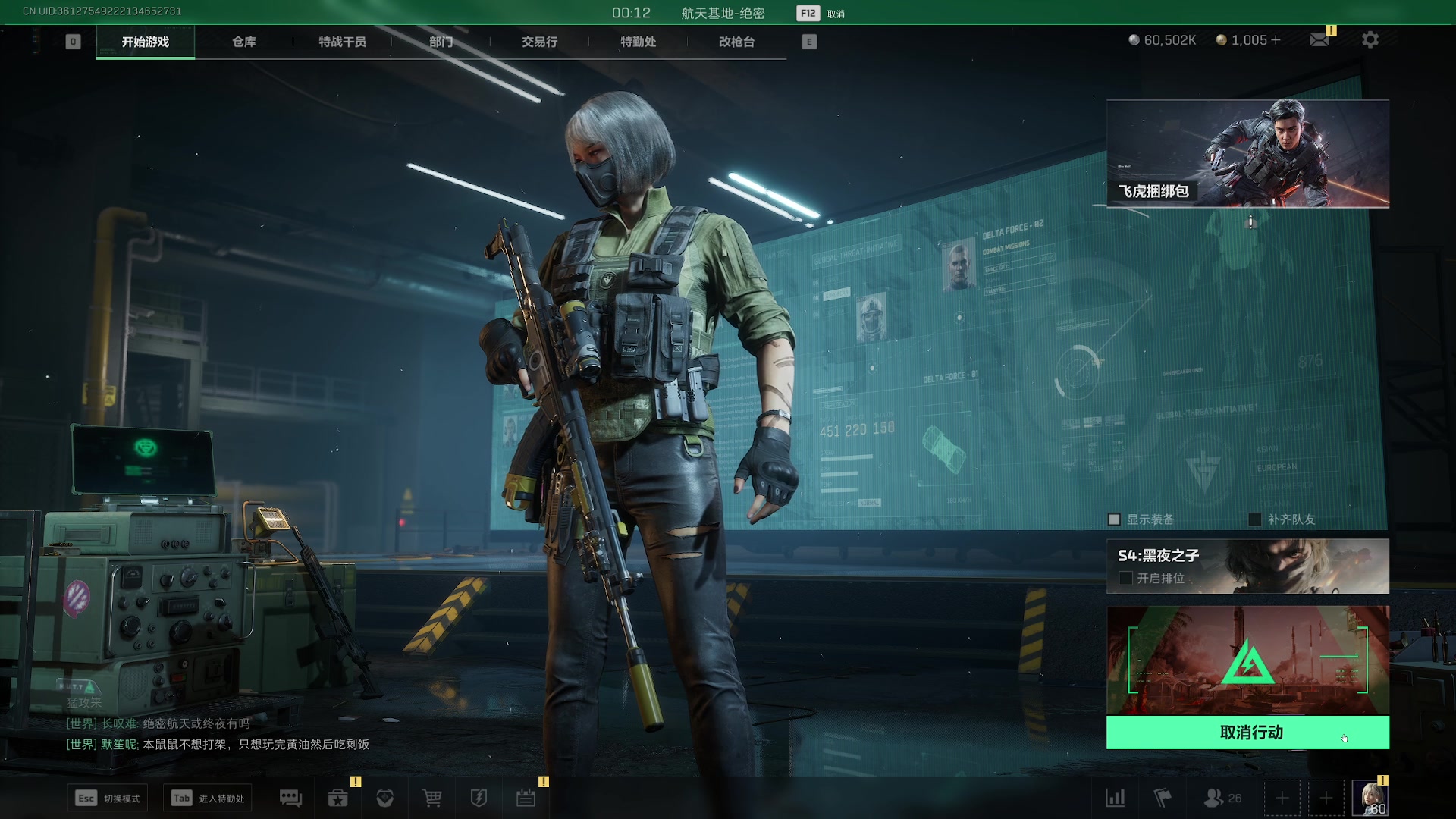Image resolution: width=1456 pixels, height=819 pixels.
Task: Switch to the 特战干员 tab
Action: (343, 42)
